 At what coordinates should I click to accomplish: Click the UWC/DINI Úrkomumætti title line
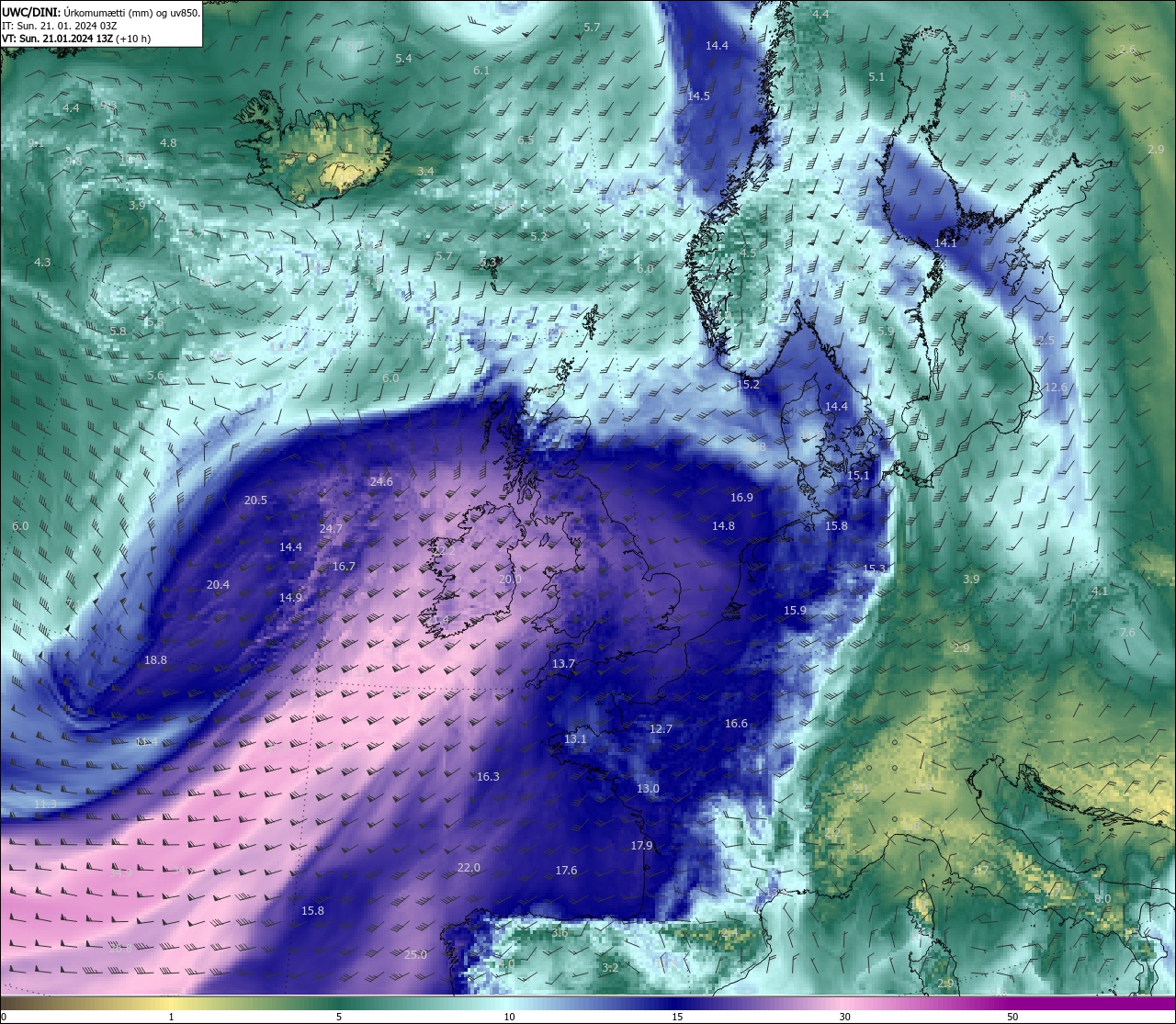click(x=101, y=13)
